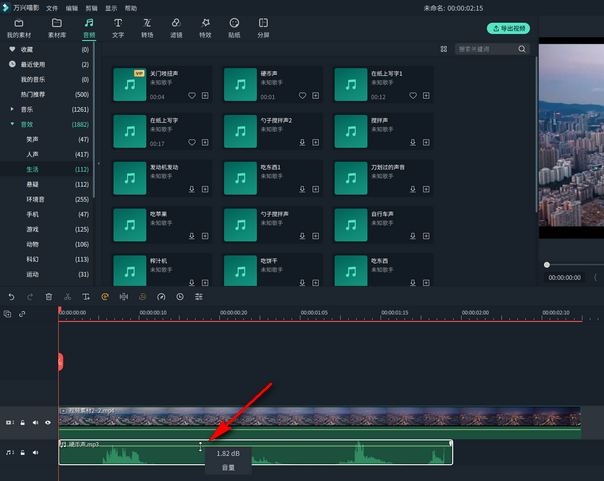Image resolution: width=604 pixels, height=481 pixels.
Task: Collapse the 音效 category tree
Action: click(12, 124)
